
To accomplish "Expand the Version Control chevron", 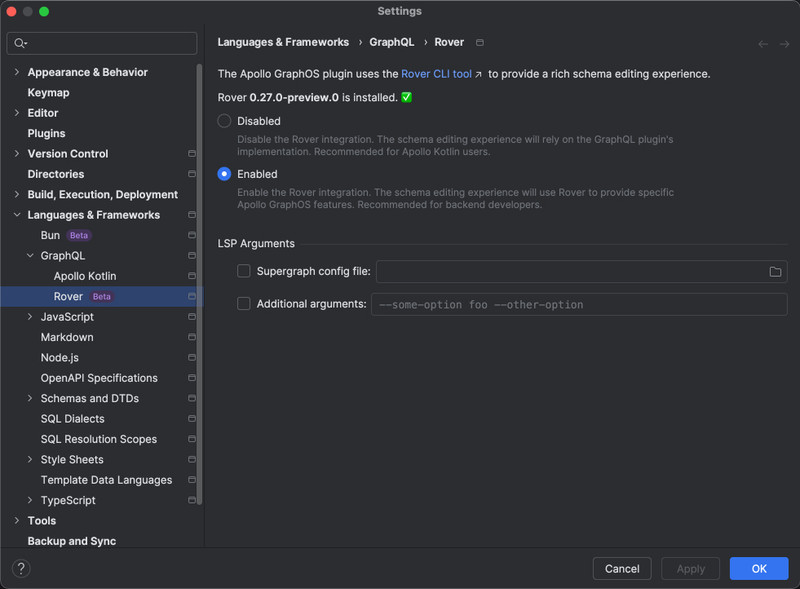I will coord(17,154).
